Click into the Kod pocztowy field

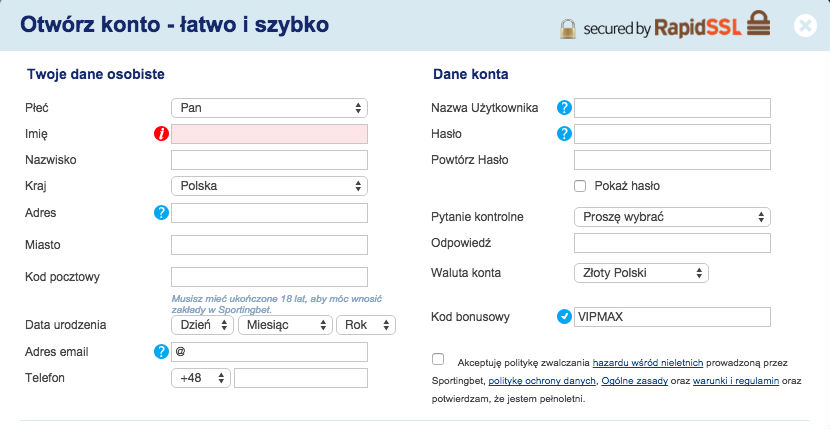(x=269, y=277)
